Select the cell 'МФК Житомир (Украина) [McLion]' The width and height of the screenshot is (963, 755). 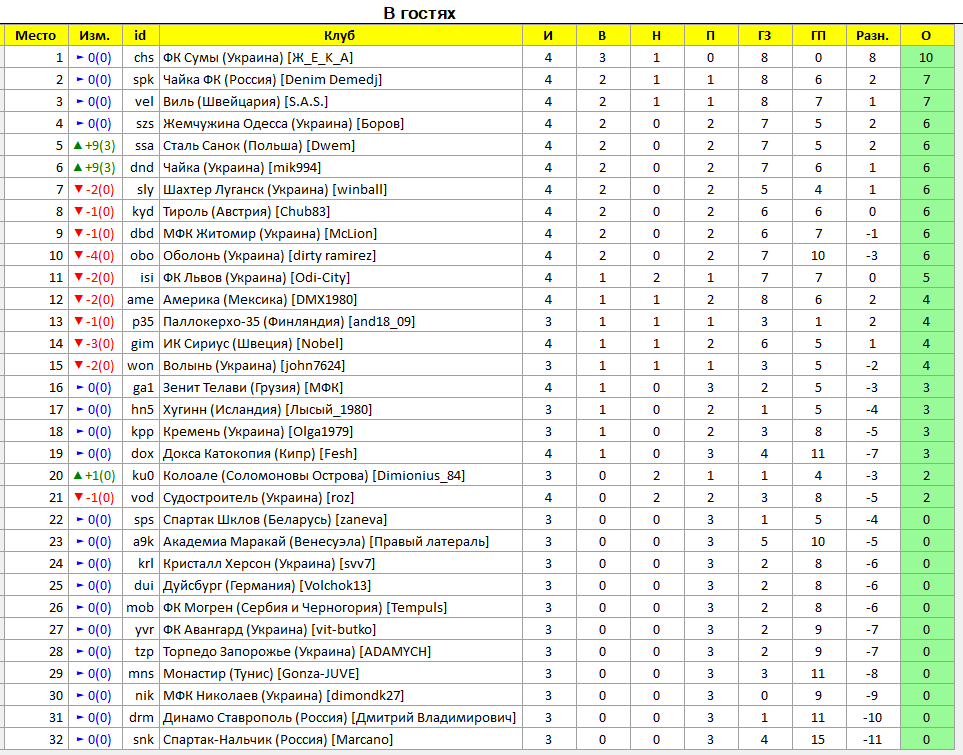pos(341,233)
